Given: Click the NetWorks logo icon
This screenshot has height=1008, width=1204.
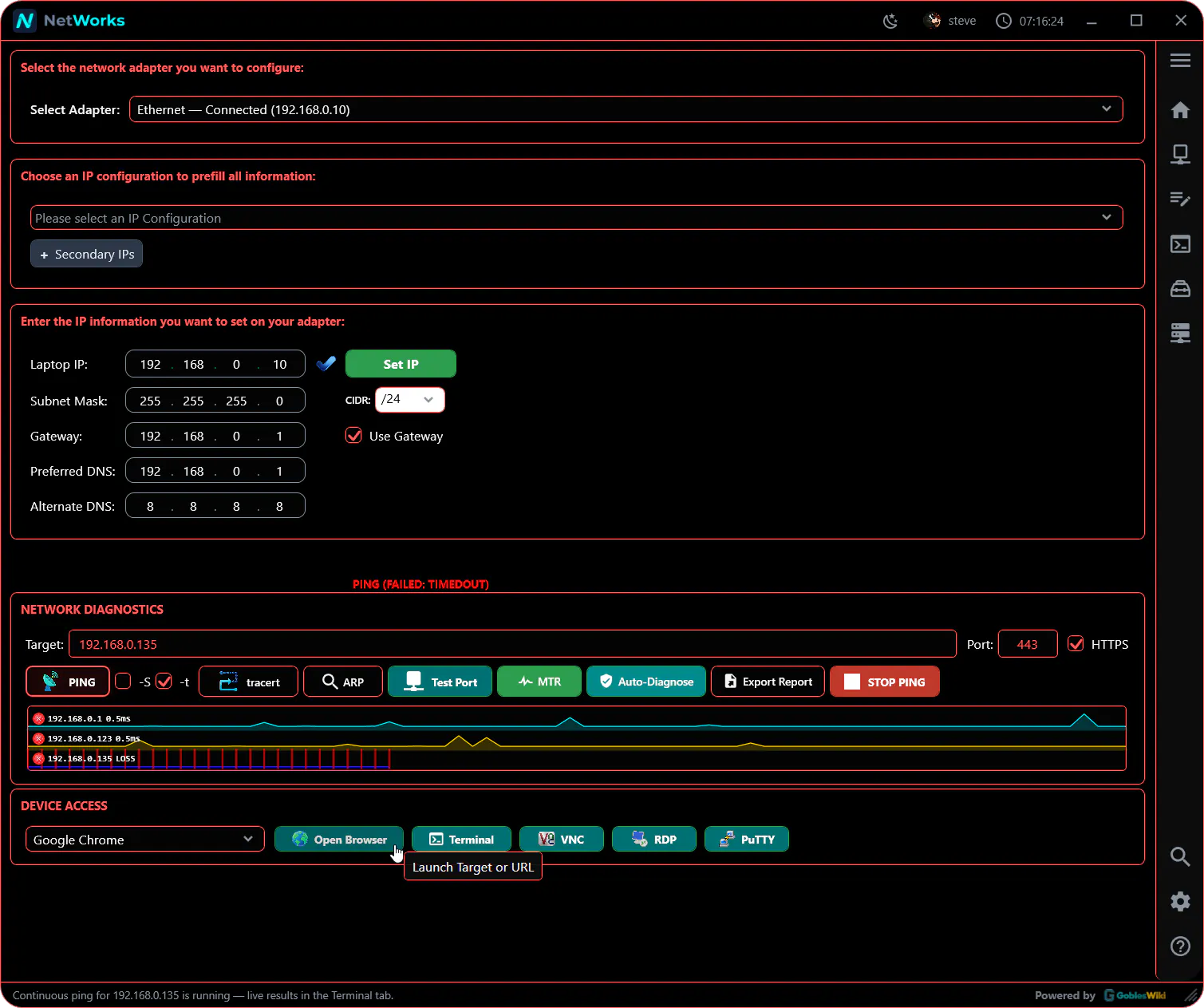Looking at the screenshot, I should click(25, 21).
